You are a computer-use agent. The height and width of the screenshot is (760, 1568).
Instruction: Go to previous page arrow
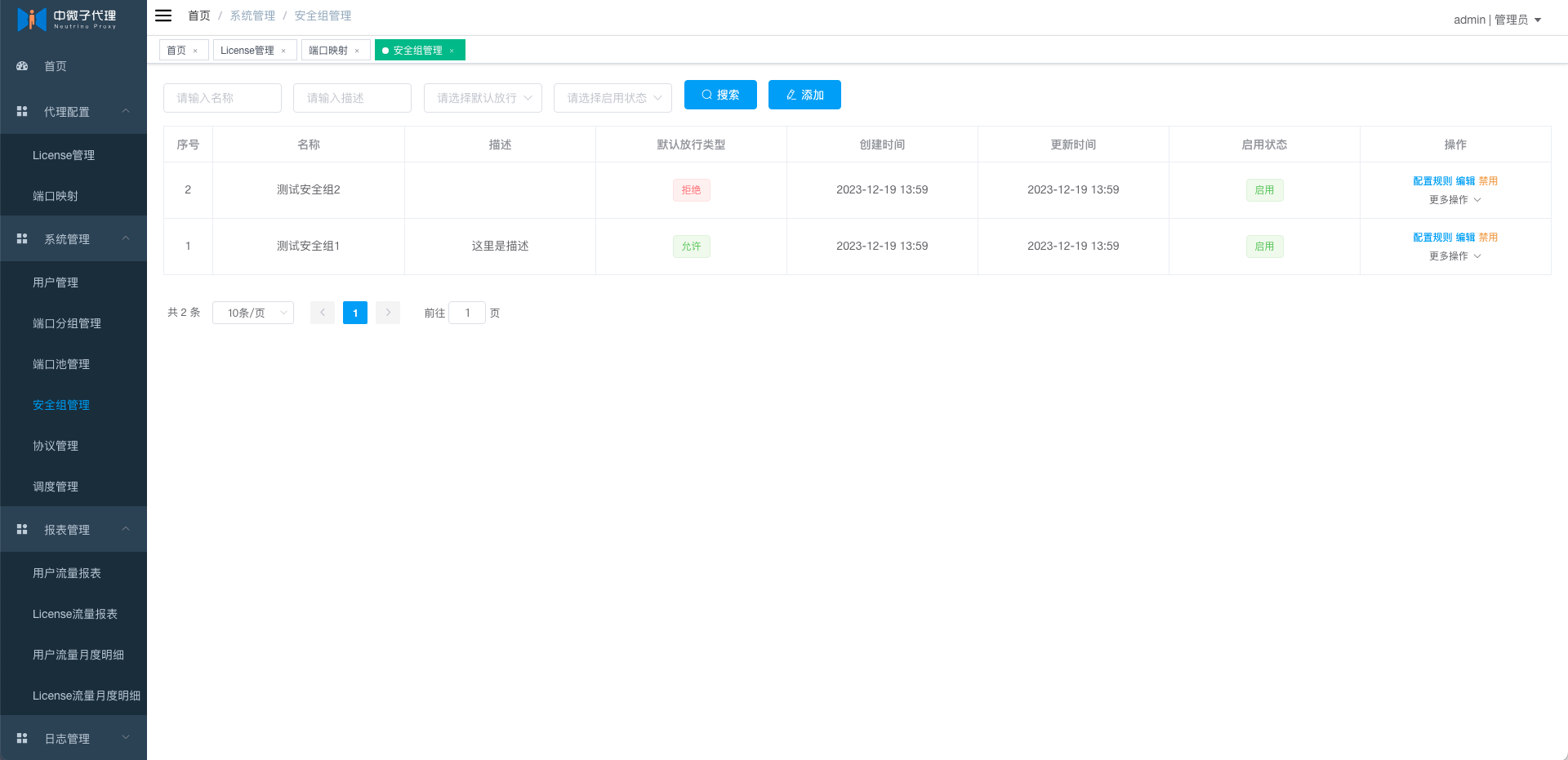click(x=323, y=313)
